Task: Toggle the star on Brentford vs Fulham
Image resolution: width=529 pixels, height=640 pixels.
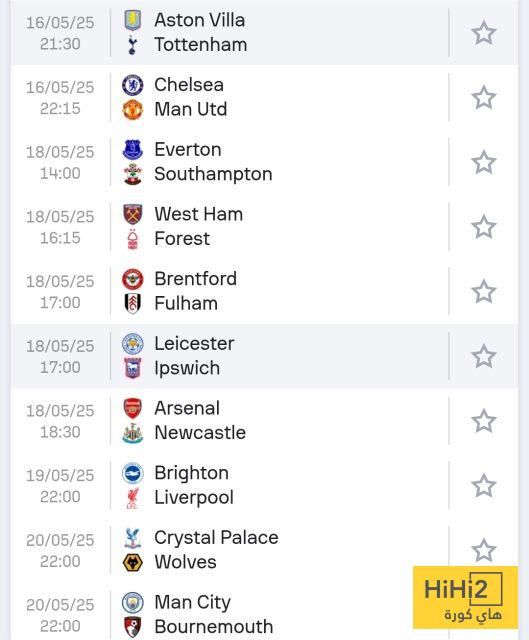Action: 484,291
